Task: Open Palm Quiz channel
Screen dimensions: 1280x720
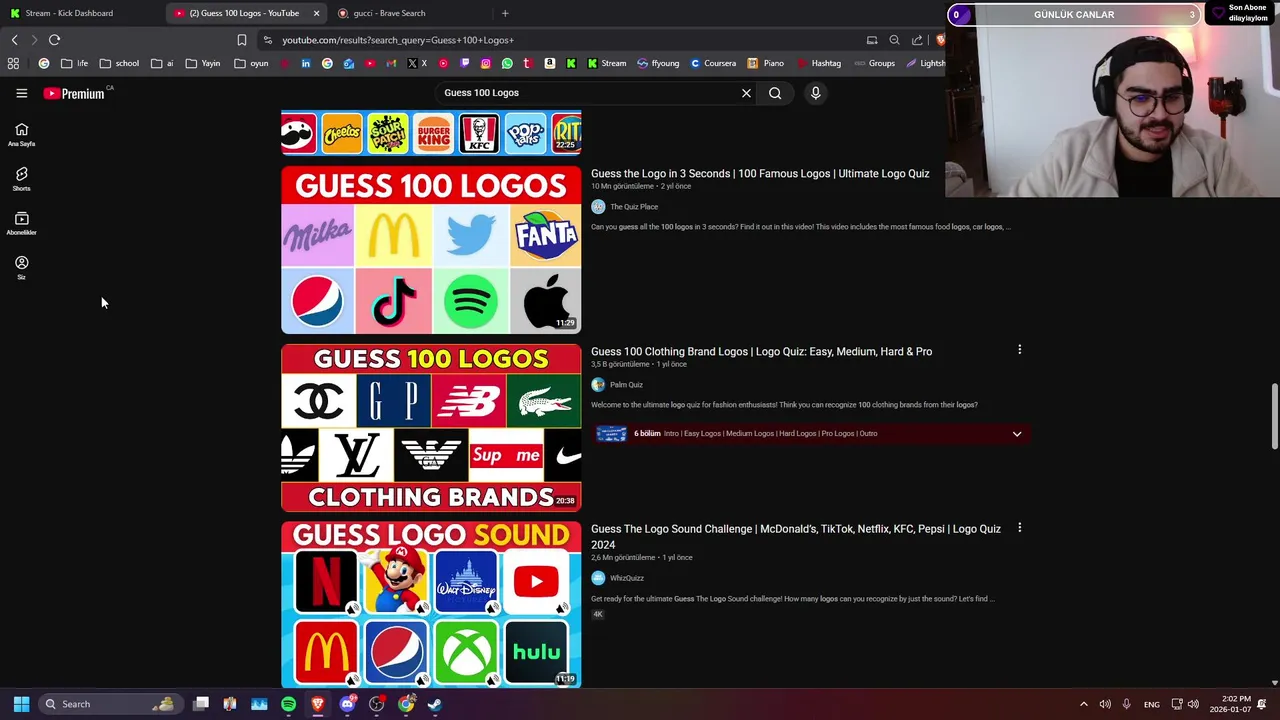Action: (626, 385)
